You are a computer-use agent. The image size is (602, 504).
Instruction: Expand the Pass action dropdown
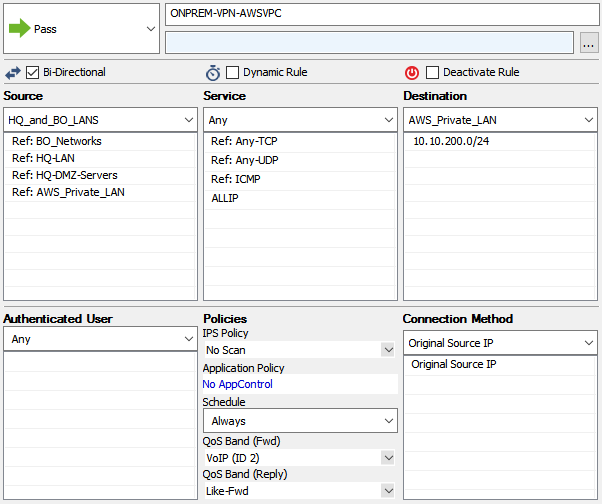(x=81, y=29)
